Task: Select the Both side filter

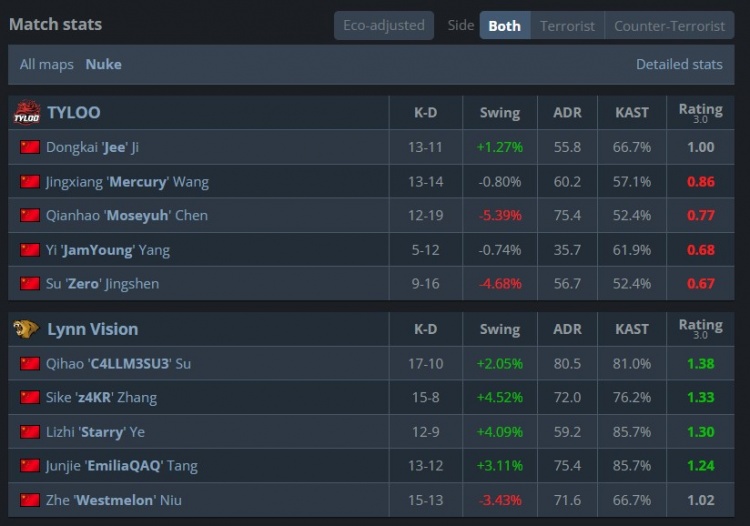Action: (x=505, y=25)
